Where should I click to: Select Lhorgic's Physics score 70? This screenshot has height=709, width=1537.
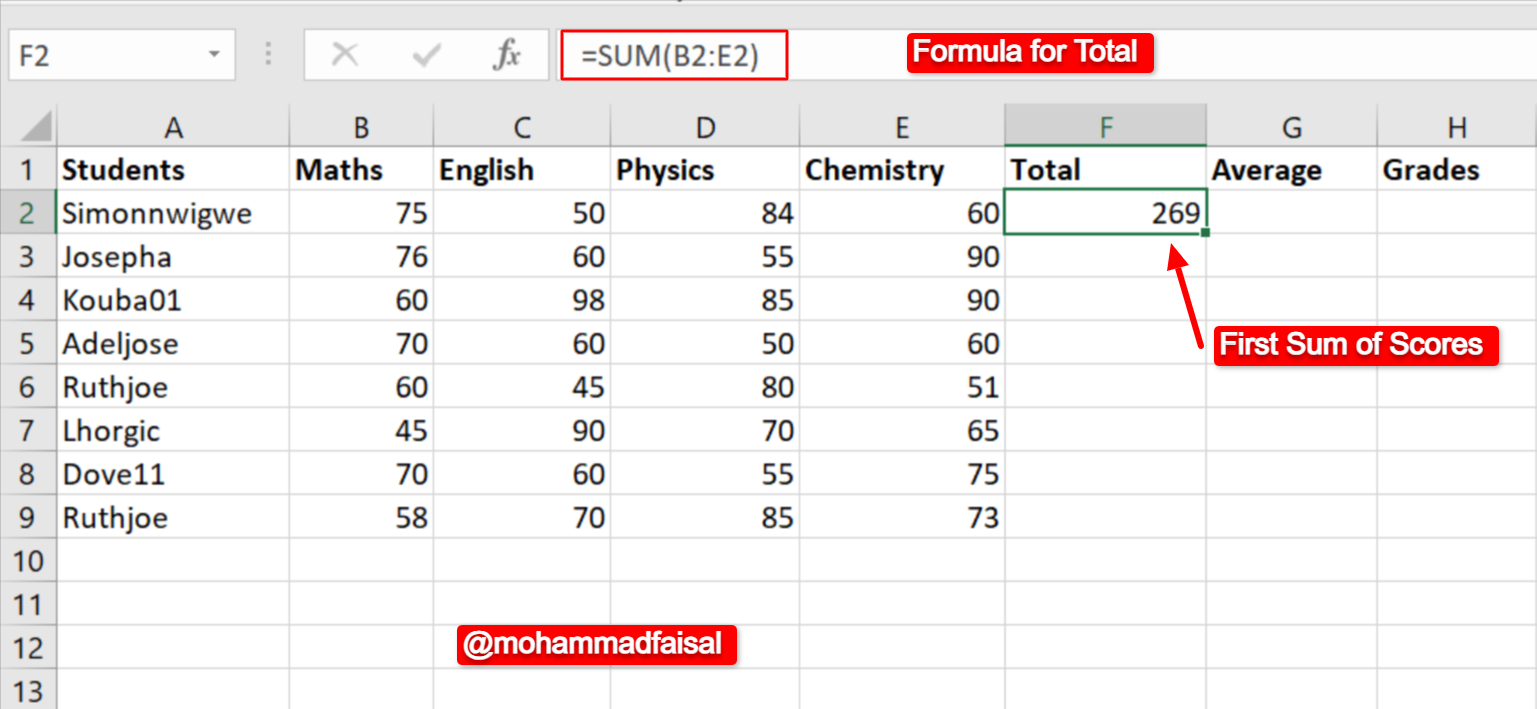pos(705,431)
